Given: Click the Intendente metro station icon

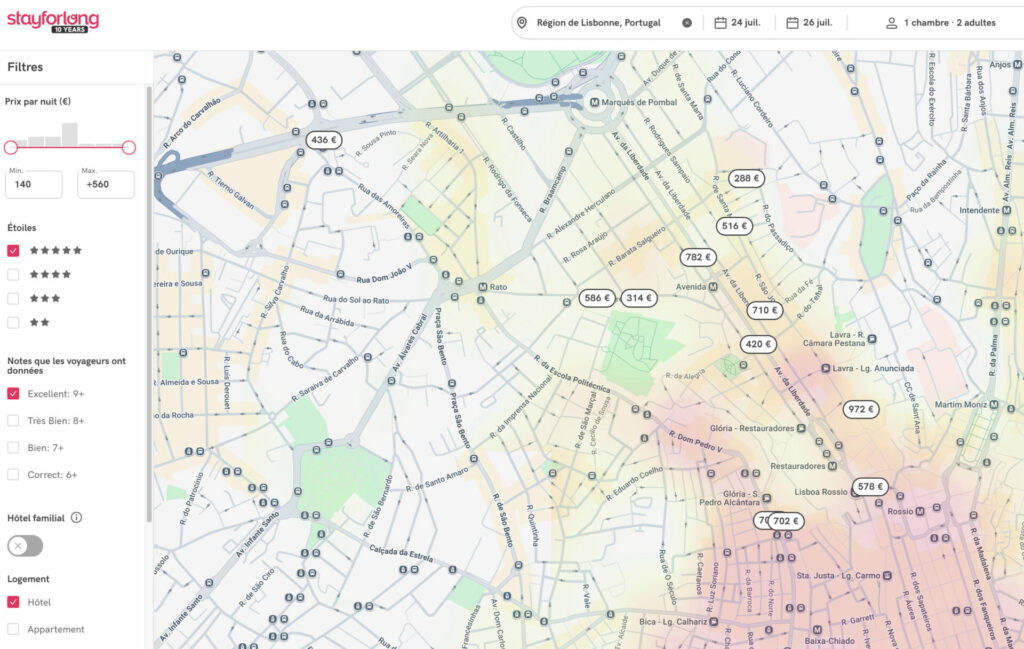Looking at the screenshot, I should click(x=1006, y=210).
